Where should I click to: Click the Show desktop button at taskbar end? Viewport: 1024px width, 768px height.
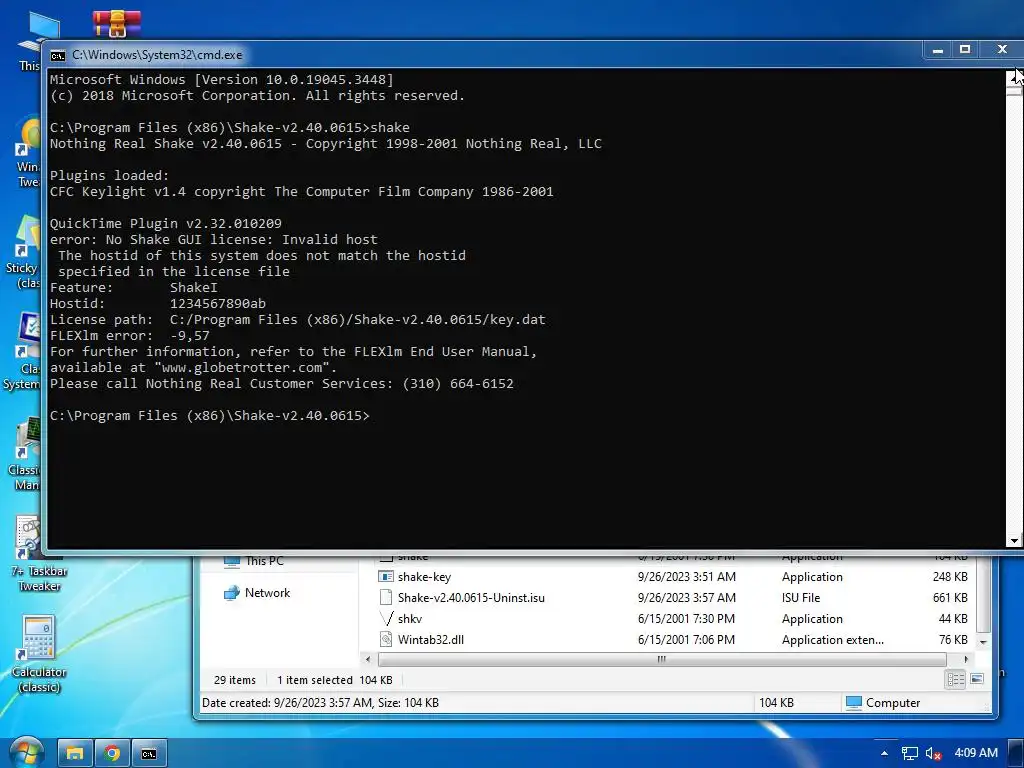click(x=1016, y=753)
